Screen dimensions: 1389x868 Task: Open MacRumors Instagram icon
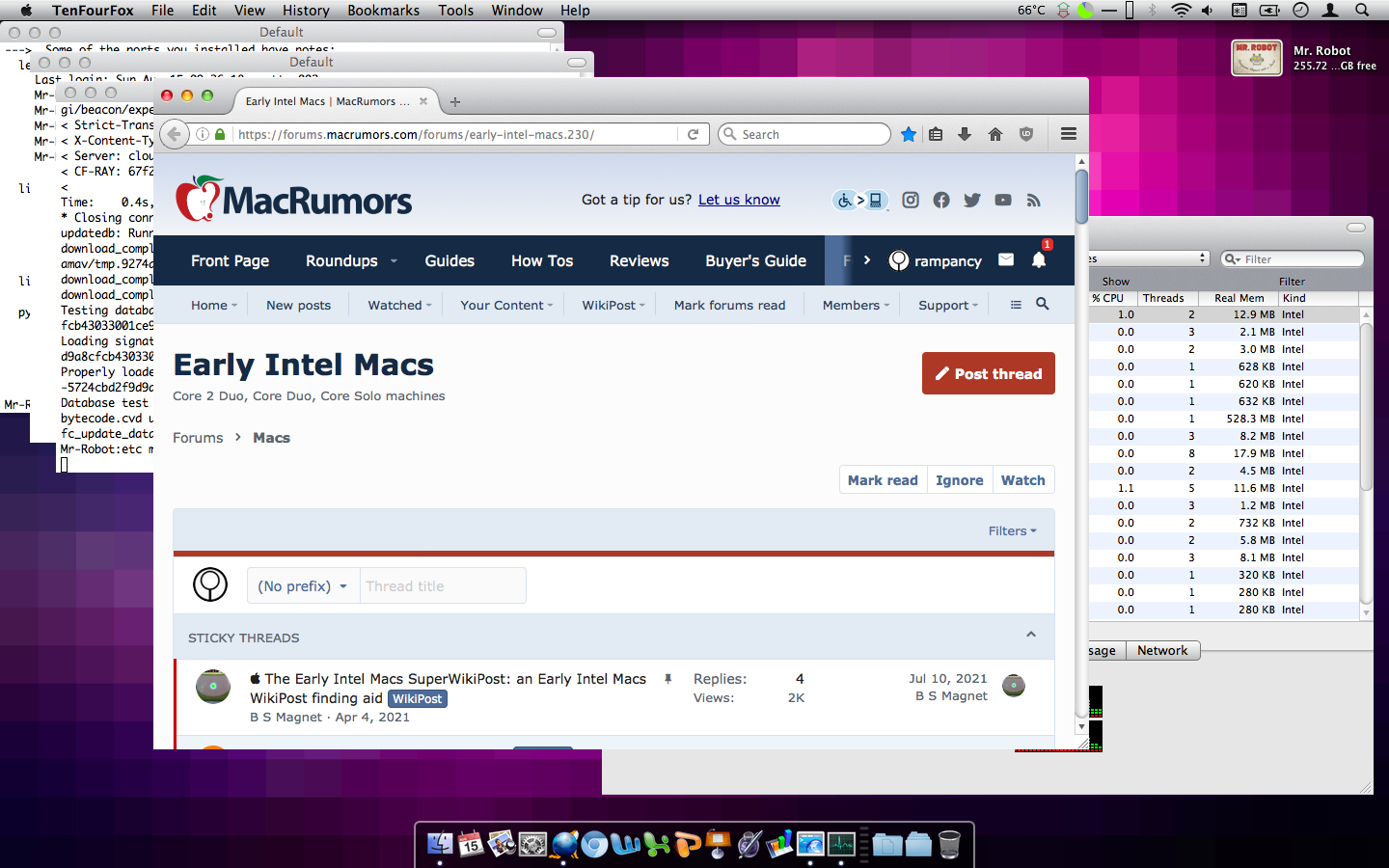click(x=911, y=200)
